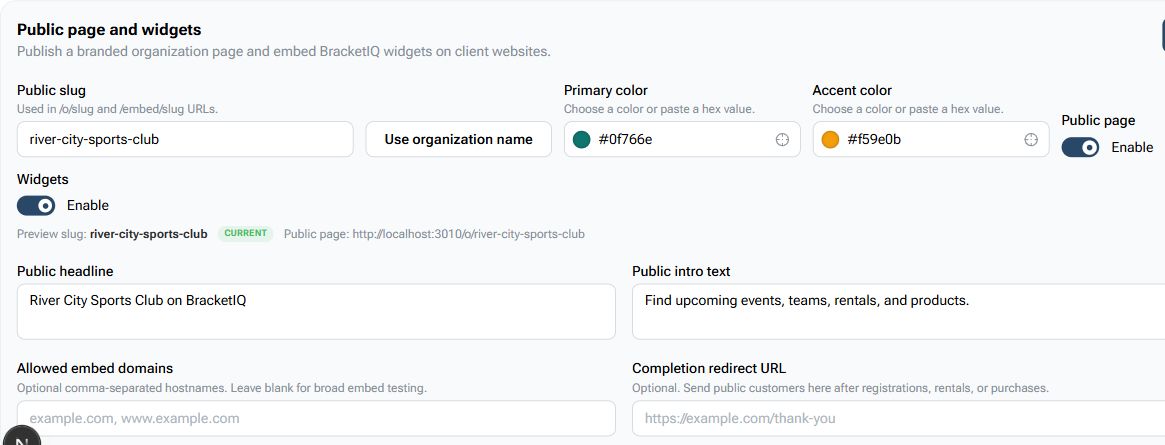The image size is (1165, 445).
Task: Click the Allowed embed domains label
Action: click(x=95, y=368)
